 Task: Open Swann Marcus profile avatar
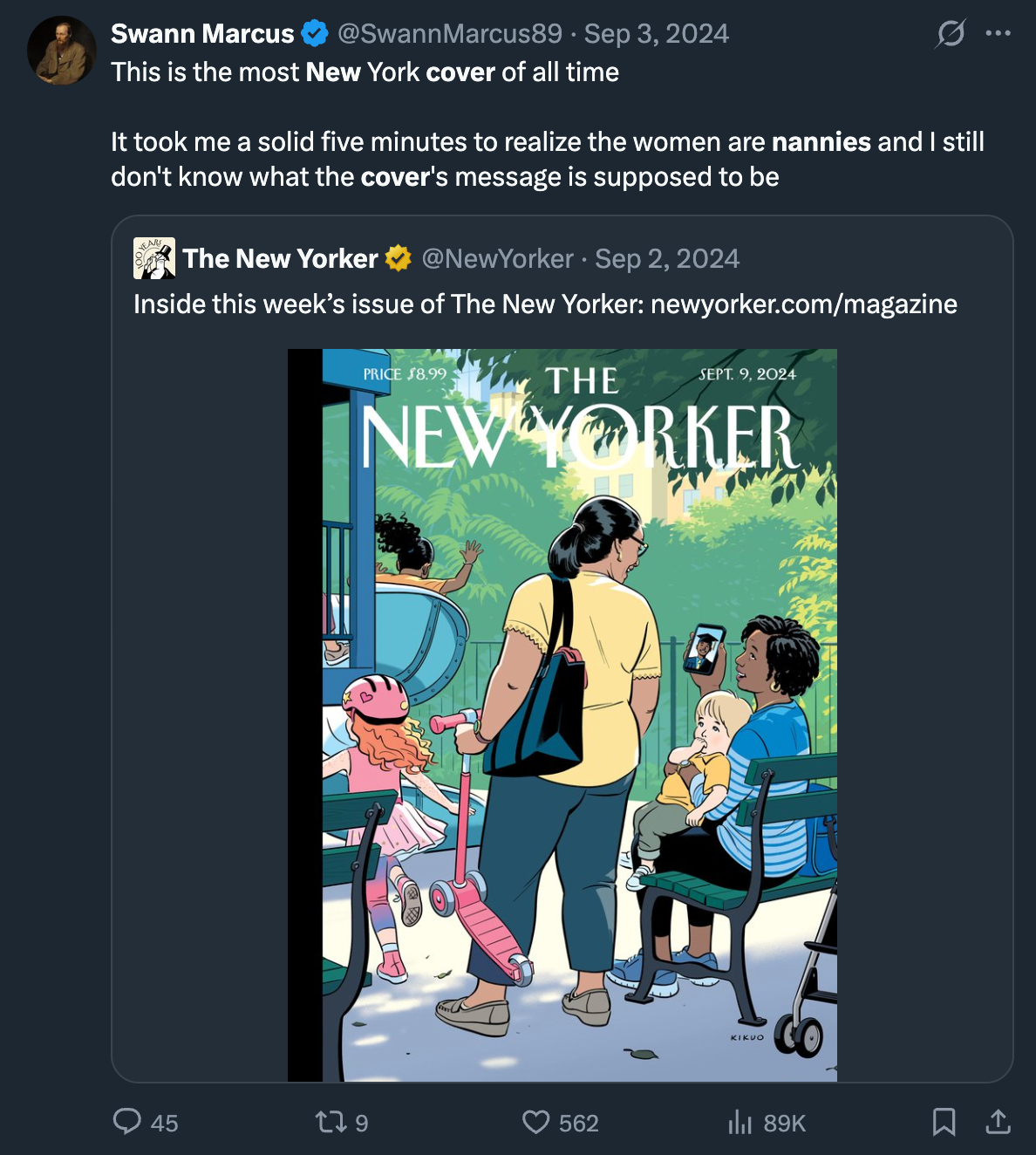click(x=61, y=51)
